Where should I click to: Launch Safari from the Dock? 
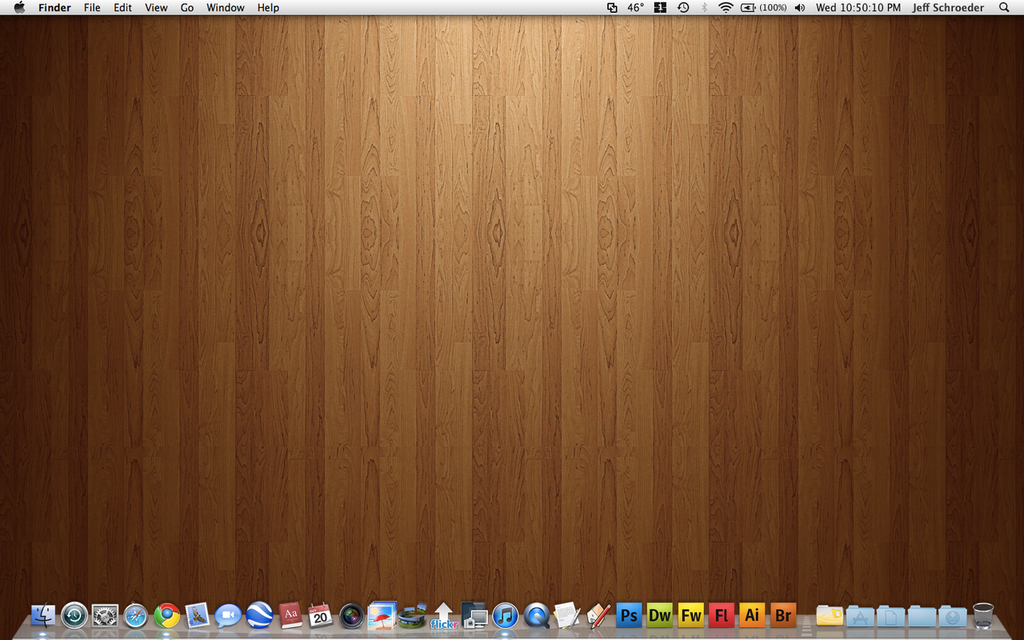[136, 615]
